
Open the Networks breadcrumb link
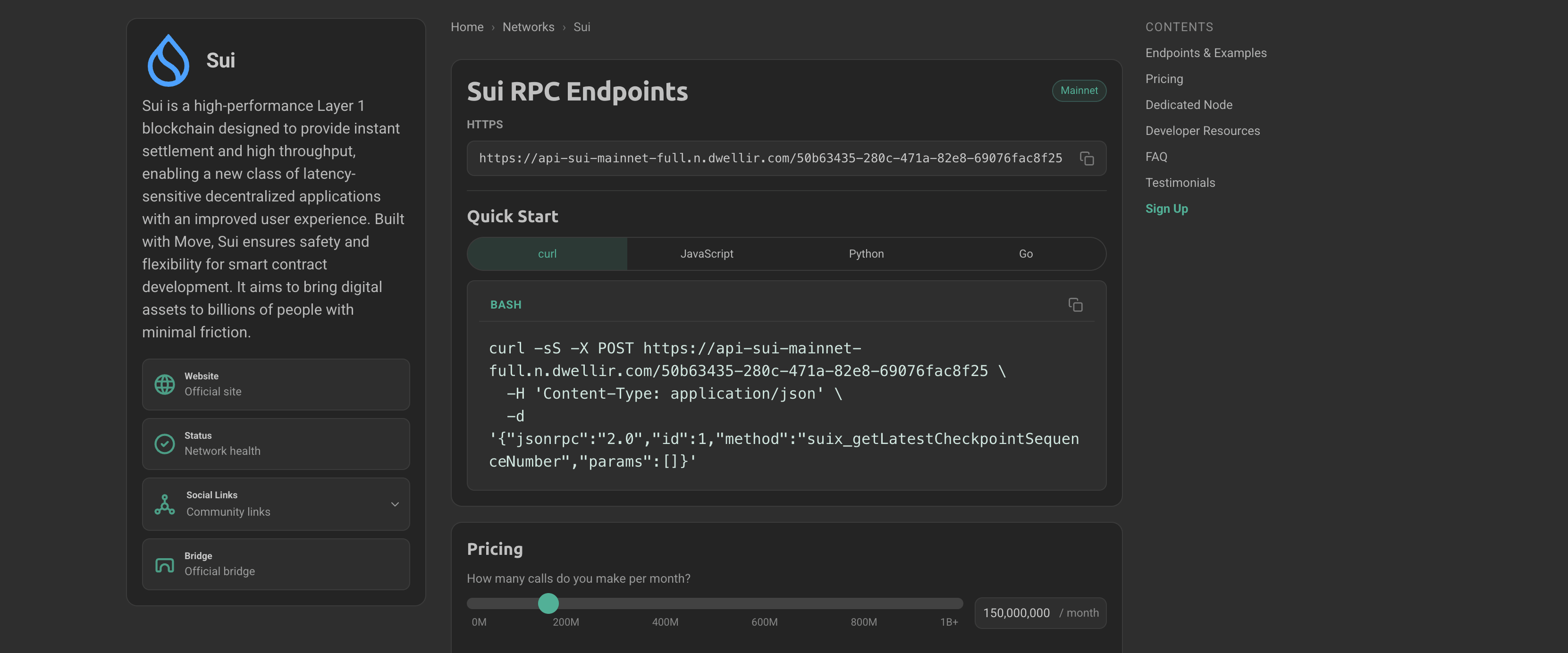(528, 27)
